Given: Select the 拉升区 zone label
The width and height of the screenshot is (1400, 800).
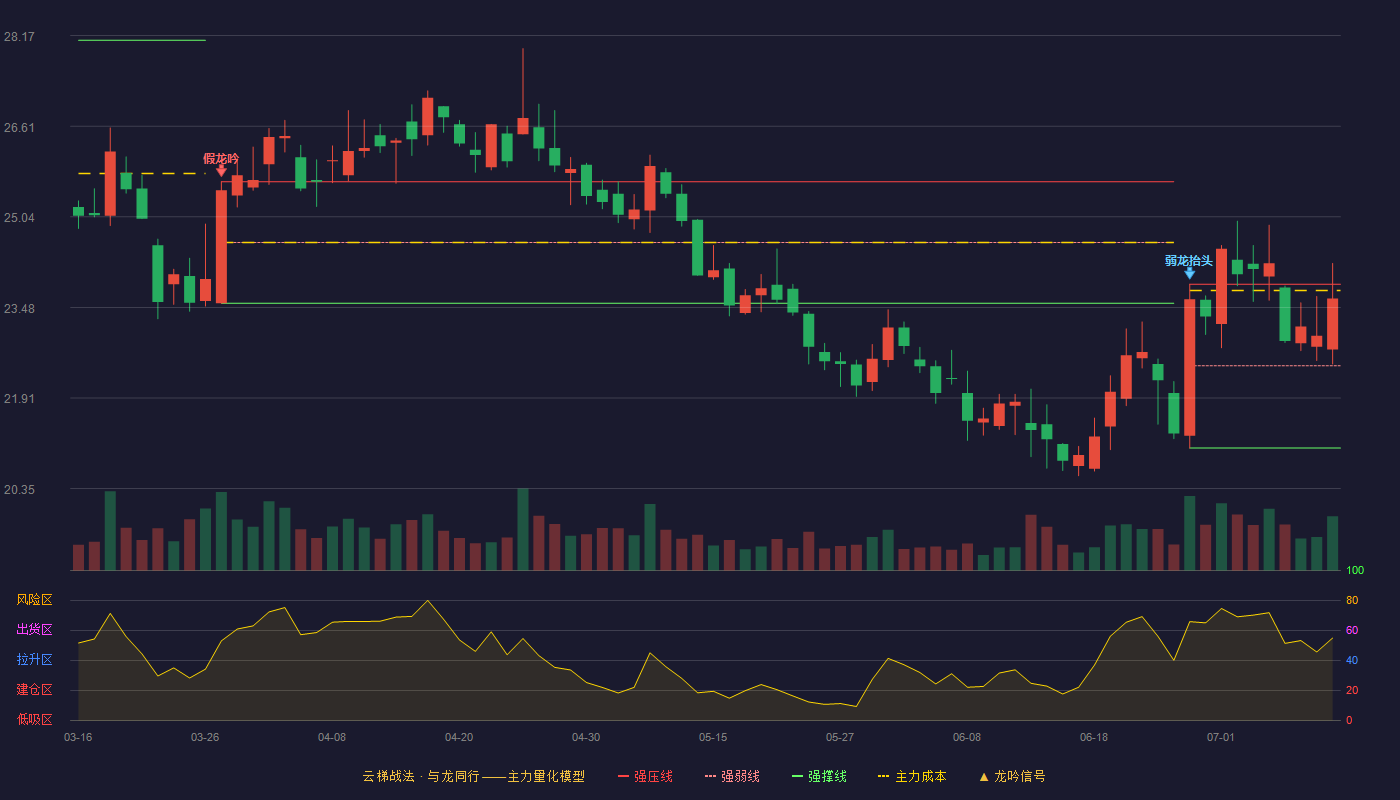Looking at the screenshot, I should coord(34,660).
